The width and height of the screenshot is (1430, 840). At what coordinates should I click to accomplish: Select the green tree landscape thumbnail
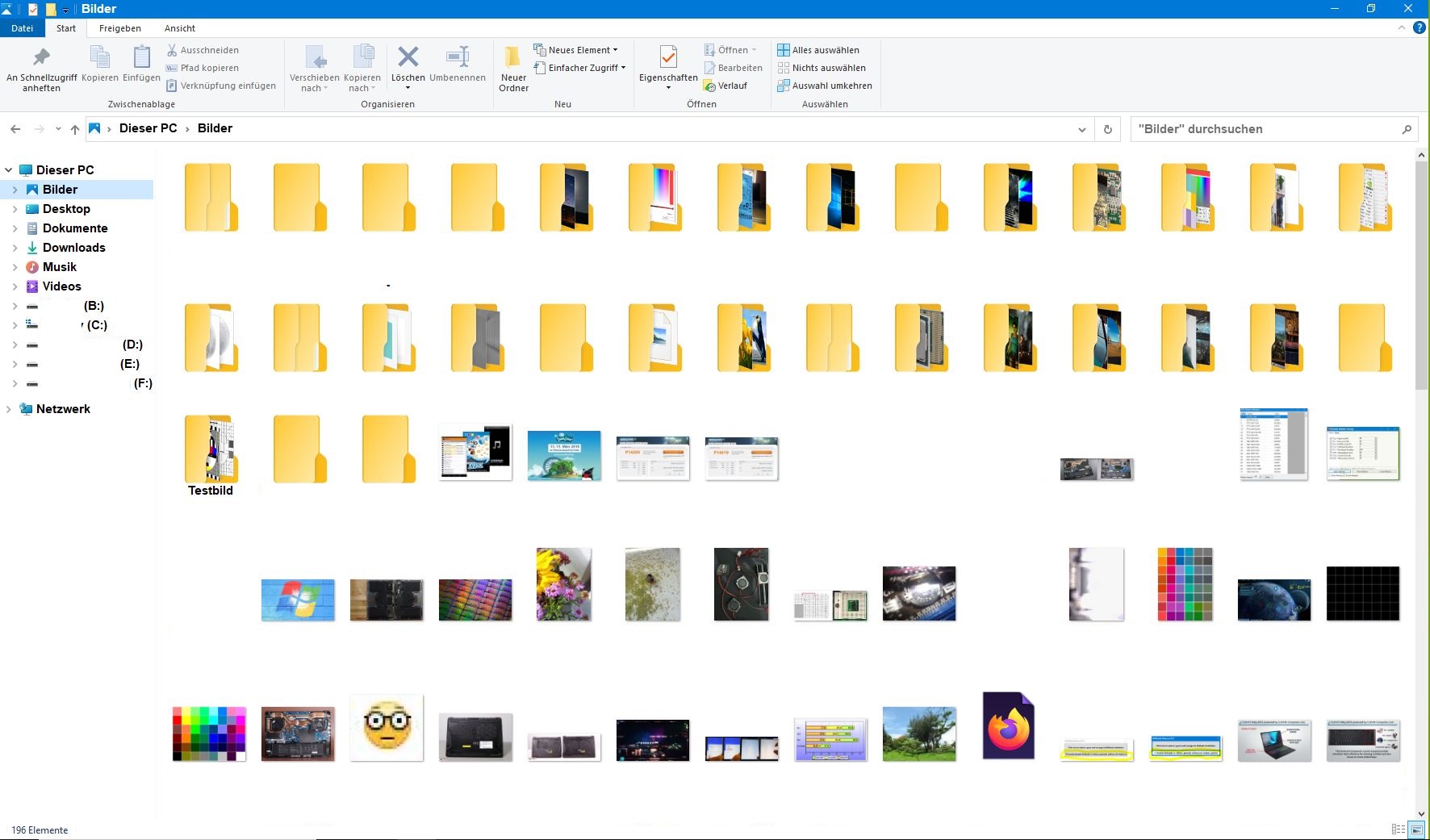click(919, 733)
